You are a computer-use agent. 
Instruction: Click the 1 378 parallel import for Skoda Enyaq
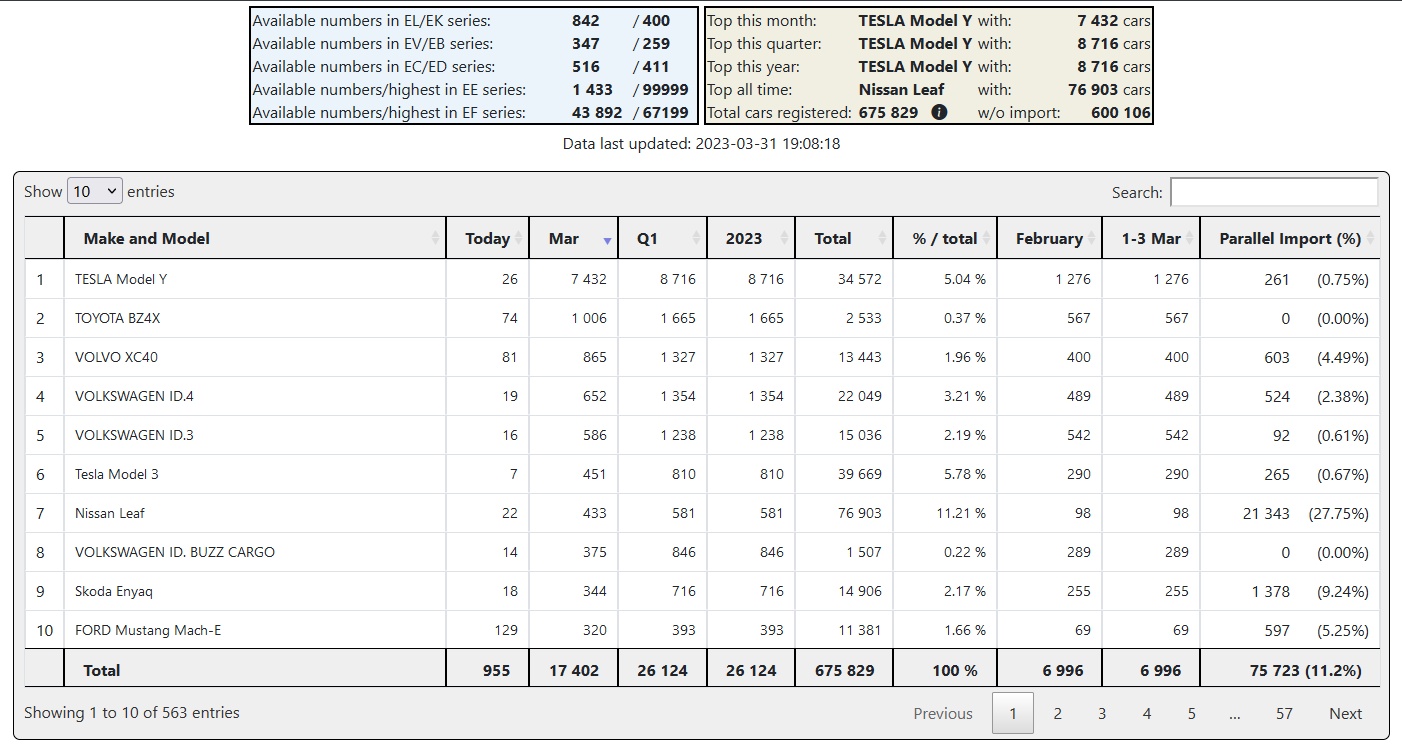tap(1270, 591)
